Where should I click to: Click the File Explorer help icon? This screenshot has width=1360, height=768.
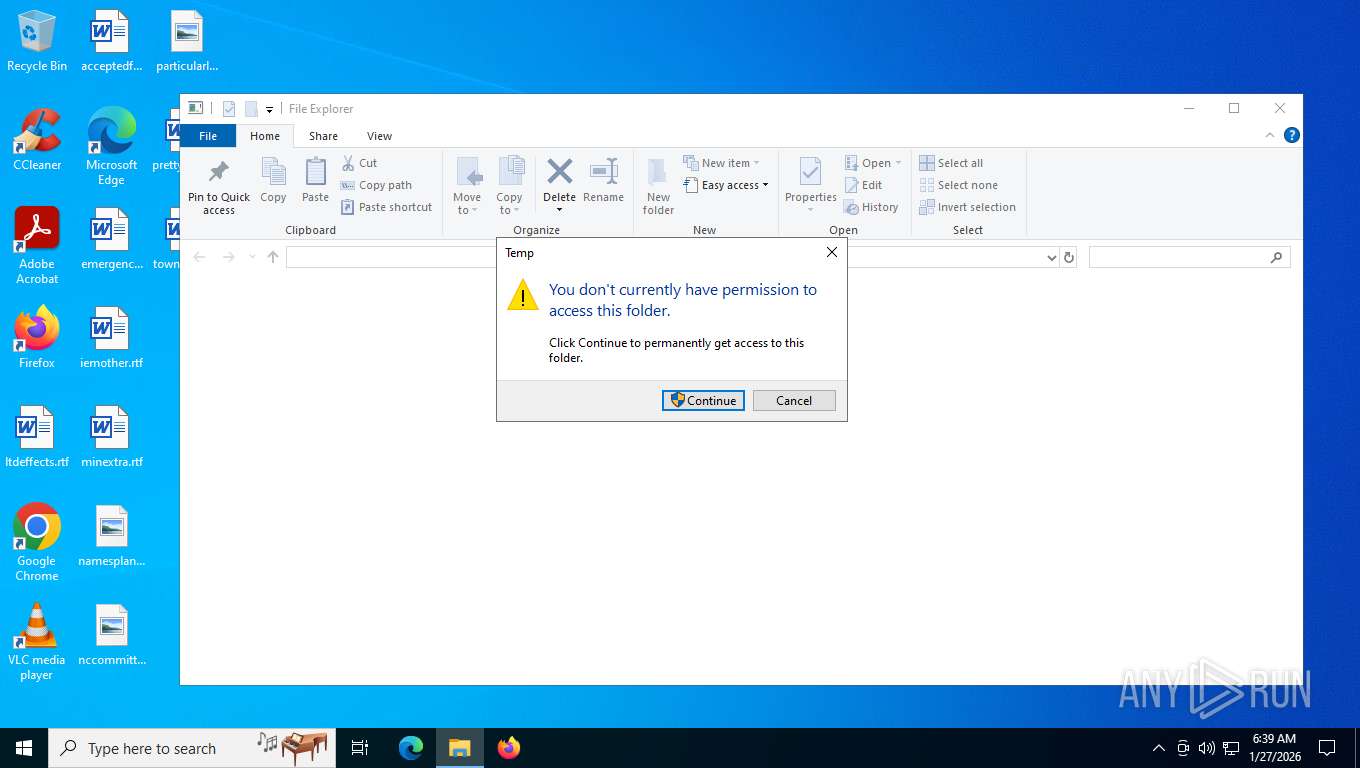click(1291, 135)
